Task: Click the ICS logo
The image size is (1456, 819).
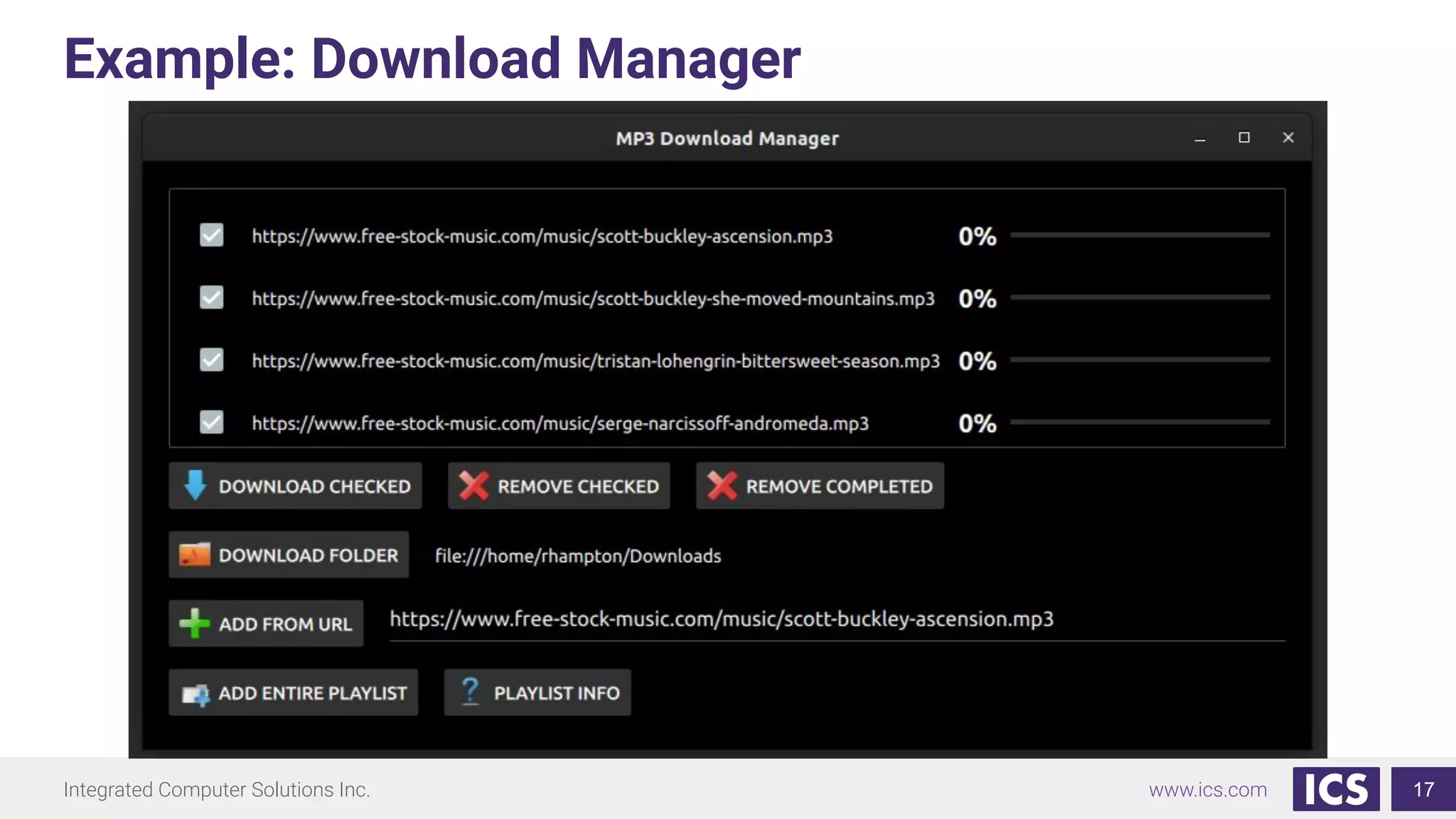Action: coord(1336,789)
